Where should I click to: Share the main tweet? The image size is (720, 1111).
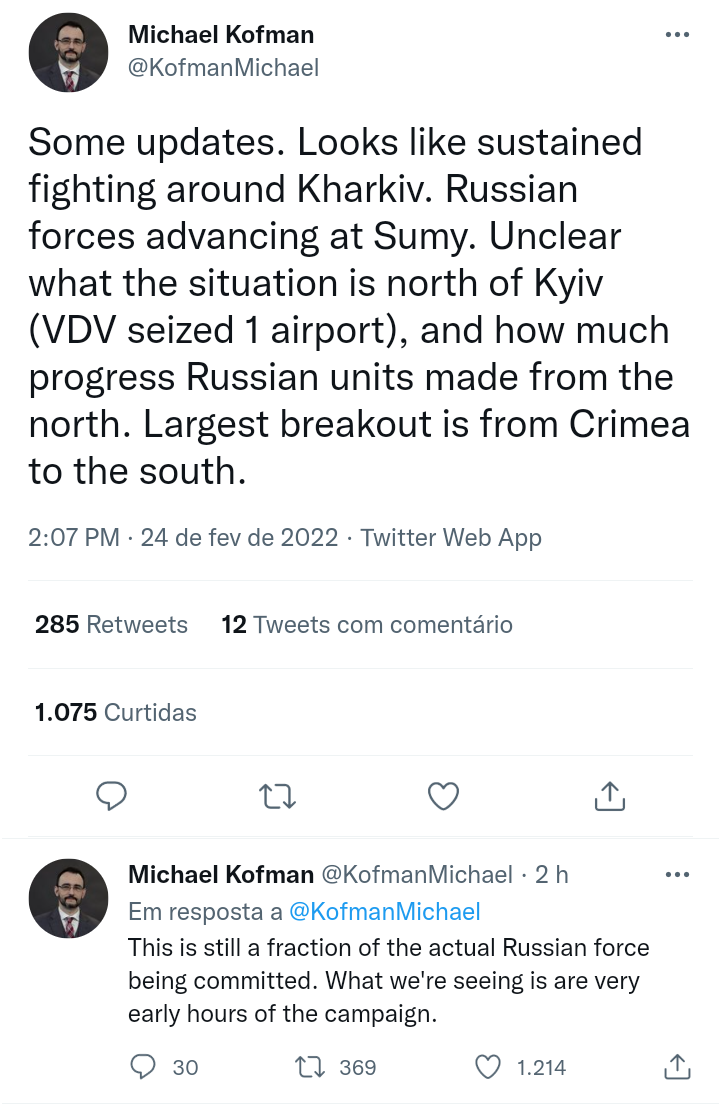tap(609, 796)
